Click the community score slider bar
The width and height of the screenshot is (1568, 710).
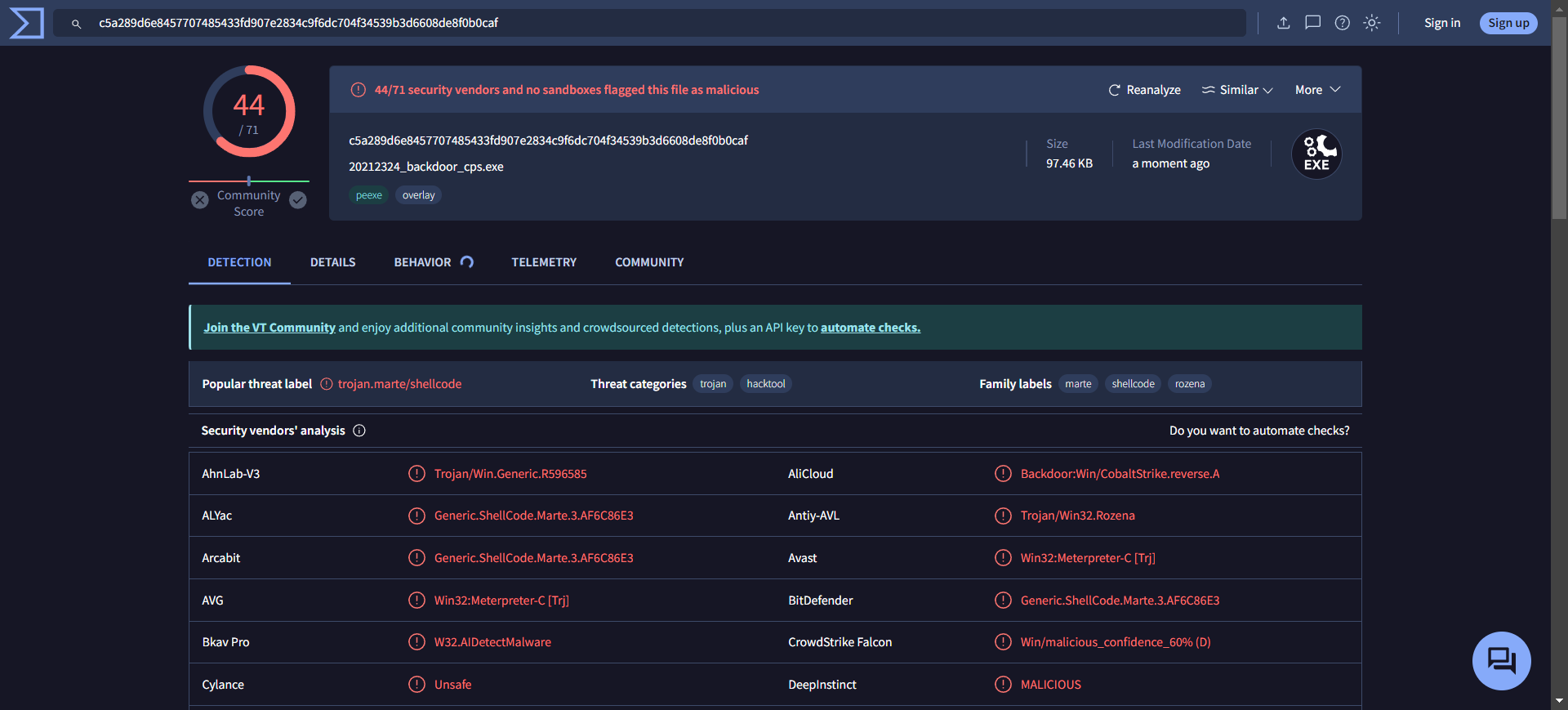coord(249,181)
